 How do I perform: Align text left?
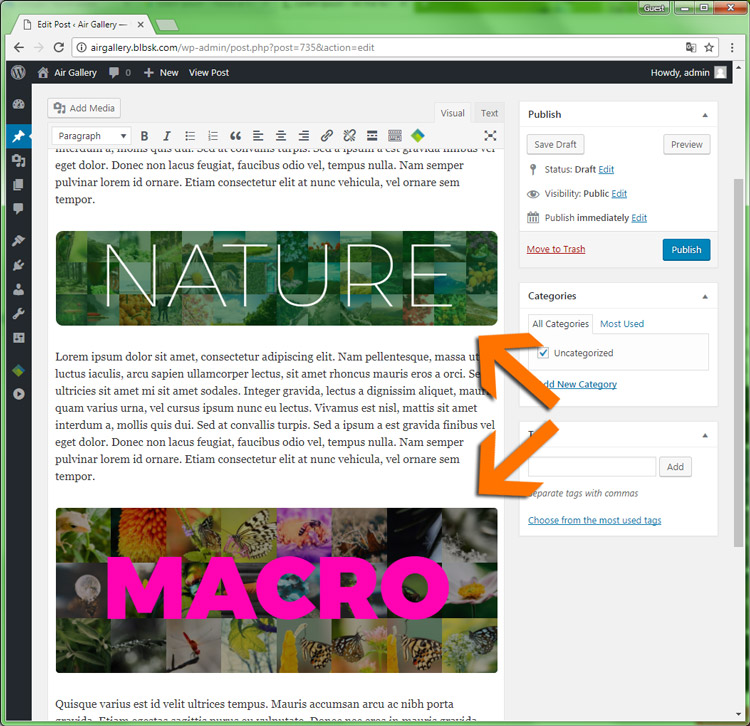click(258, 136)
